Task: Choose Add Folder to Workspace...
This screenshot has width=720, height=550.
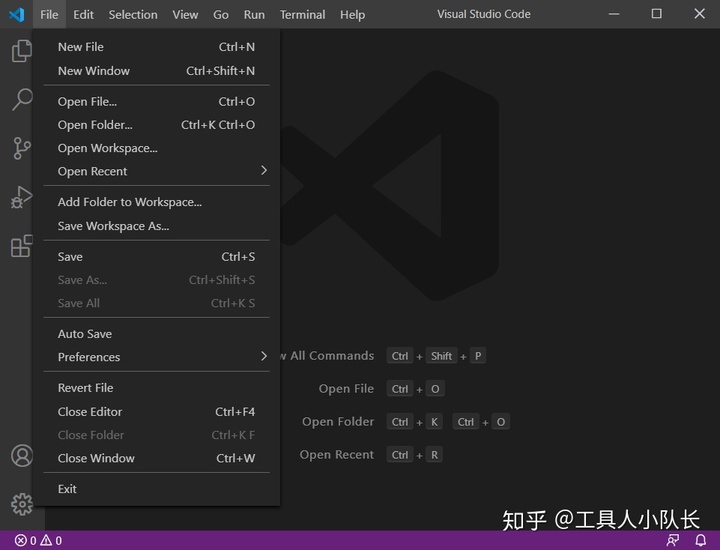Action: click(156, 202)
